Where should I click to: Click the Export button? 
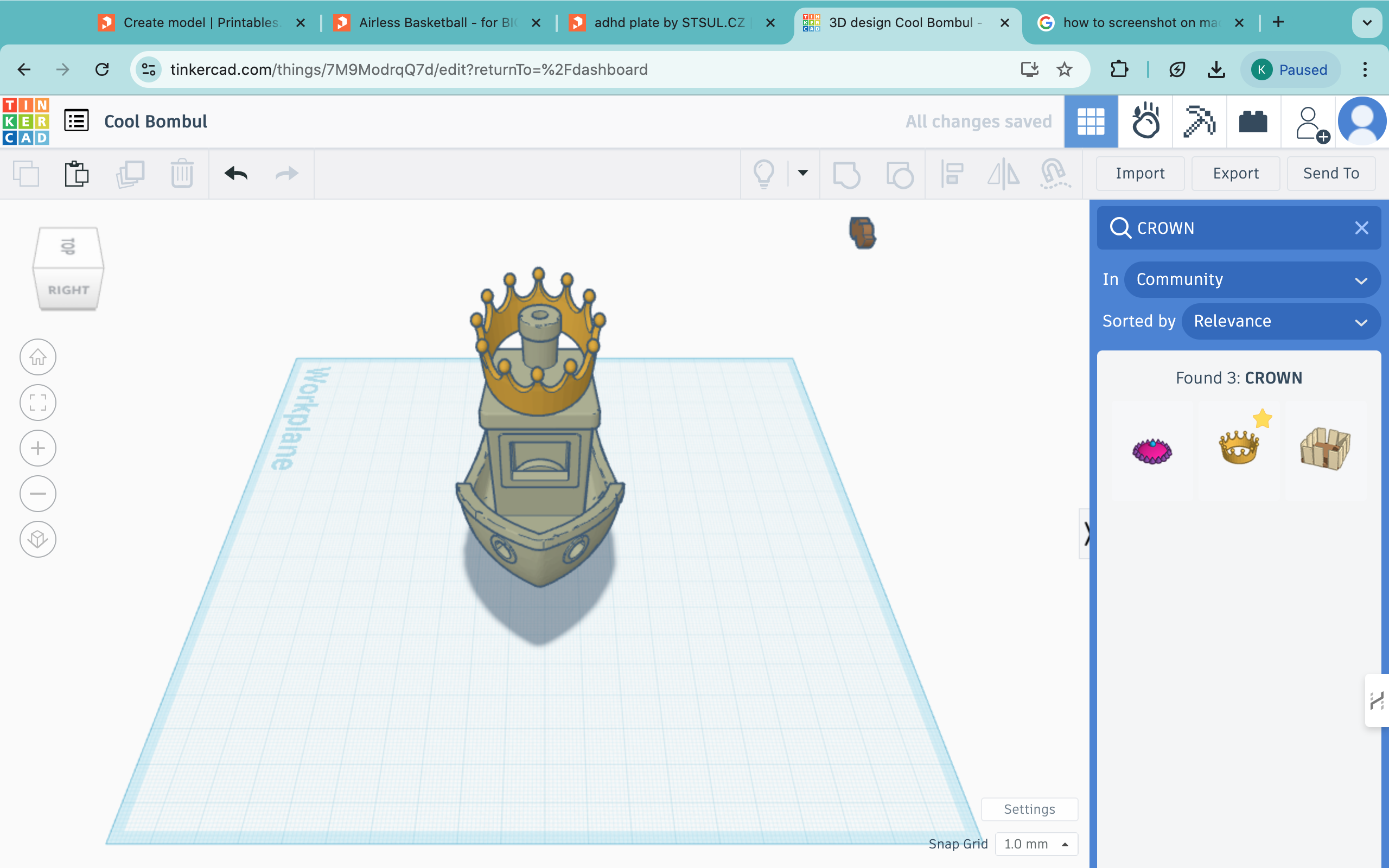coord(1235,174)
